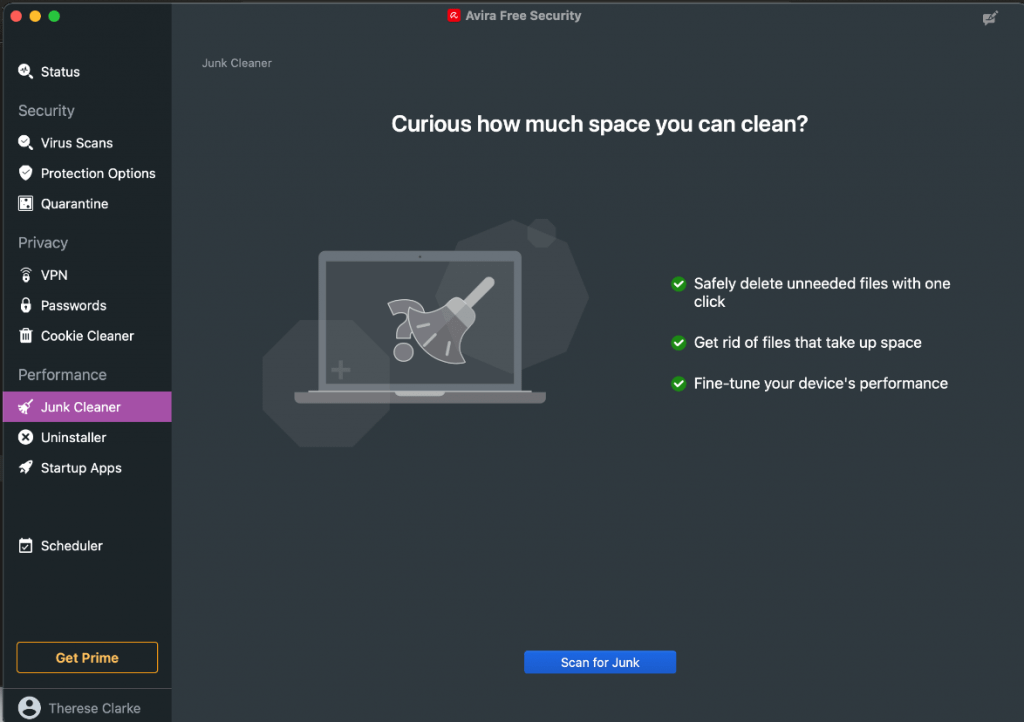Viewport: 1024px width, 722px height.
Task: Click 'Get rid of files' text
Action: (x=807, y=342)
